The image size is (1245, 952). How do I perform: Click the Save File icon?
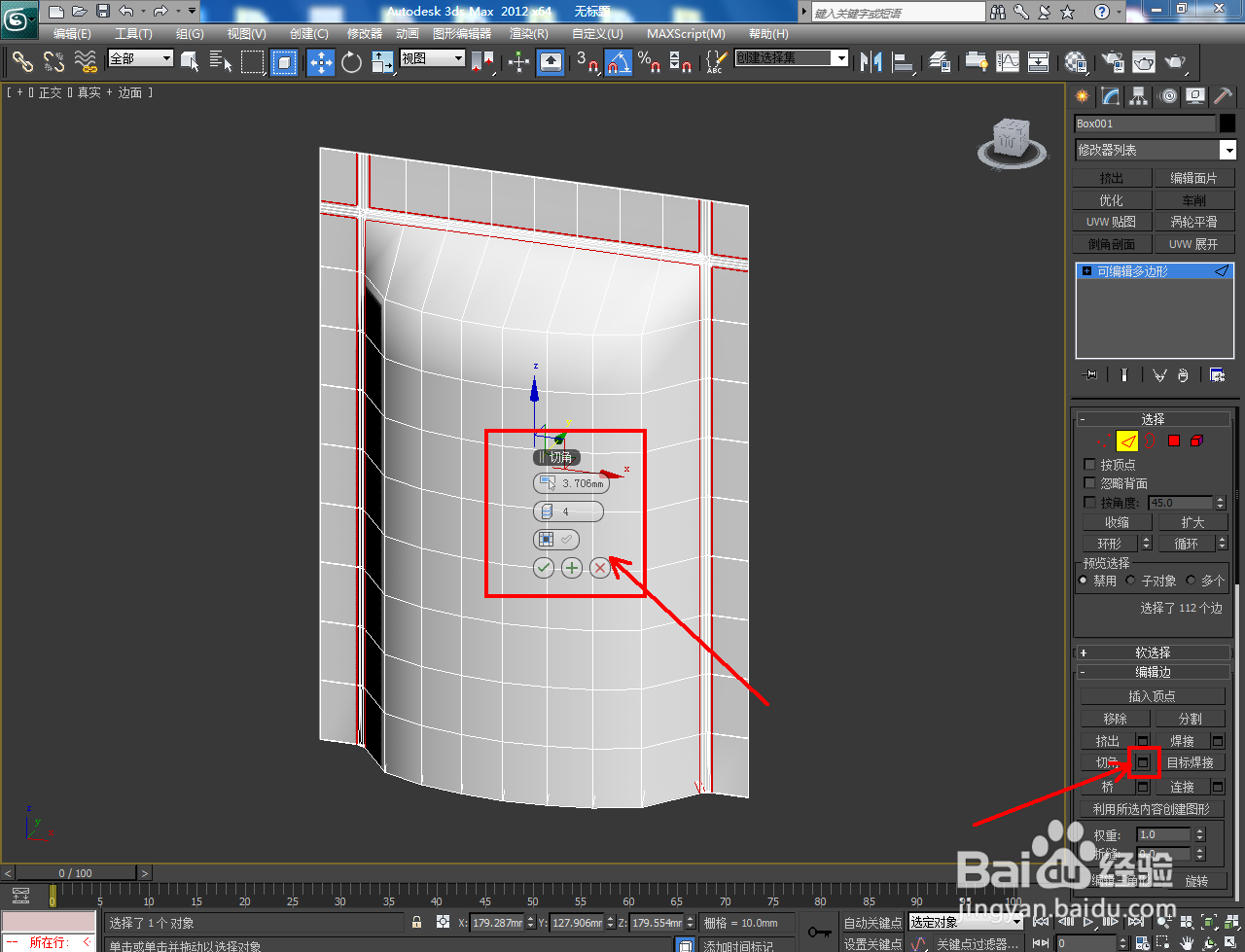click(103, 12)
